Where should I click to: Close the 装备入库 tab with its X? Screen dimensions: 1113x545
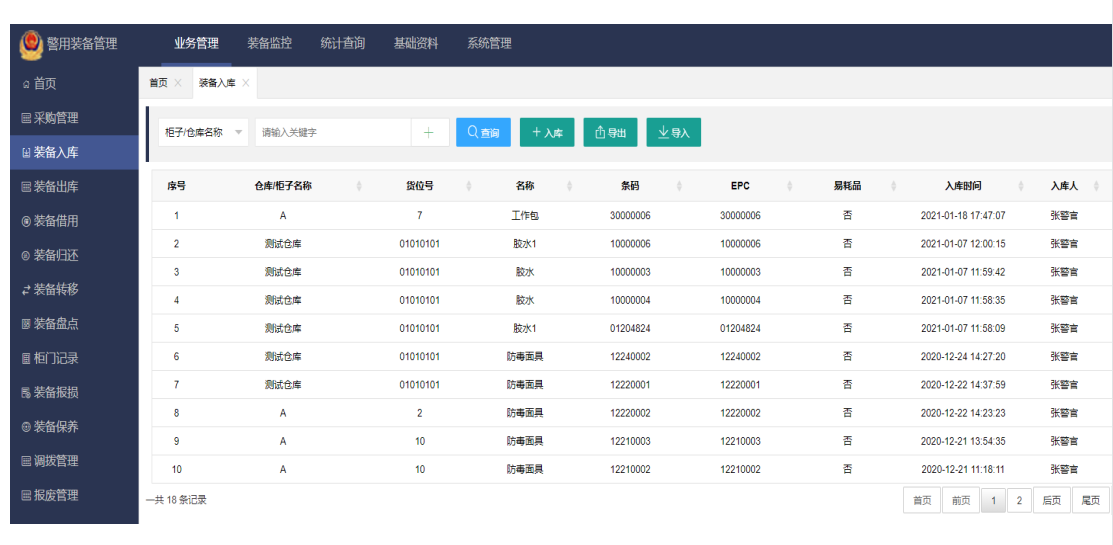coord(246,83)
